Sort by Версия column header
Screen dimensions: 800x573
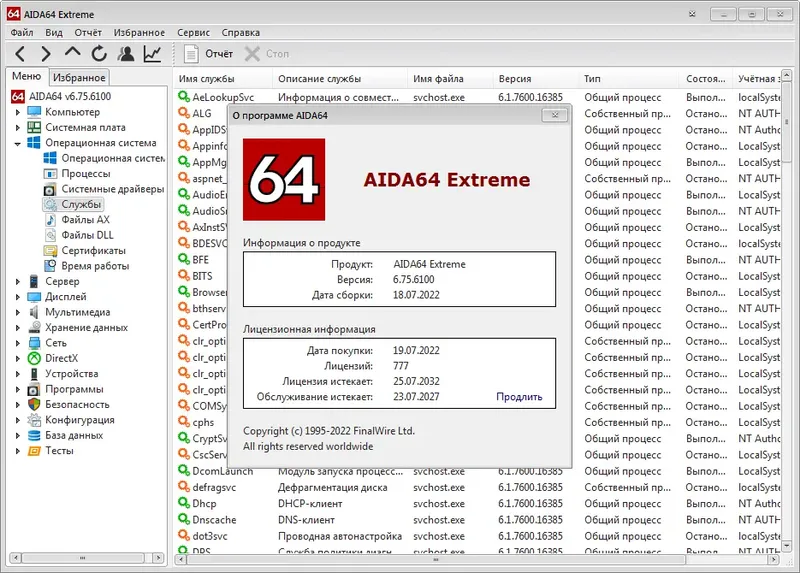coord(536,79)
